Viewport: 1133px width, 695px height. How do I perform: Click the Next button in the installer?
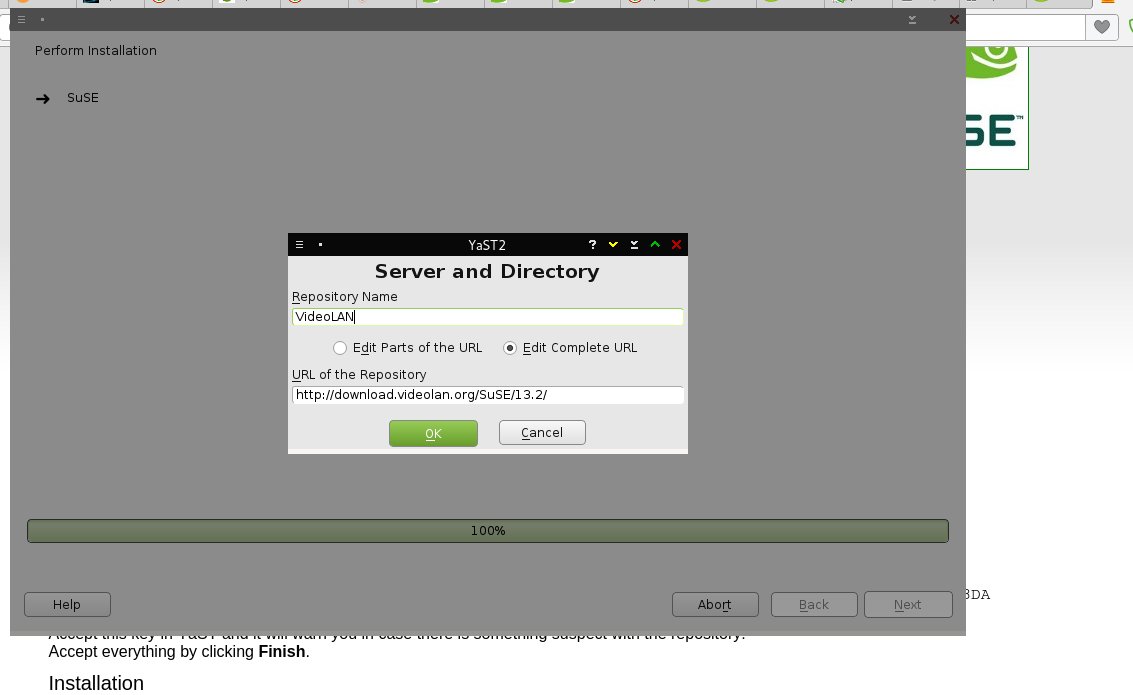[x=908, y=605]
